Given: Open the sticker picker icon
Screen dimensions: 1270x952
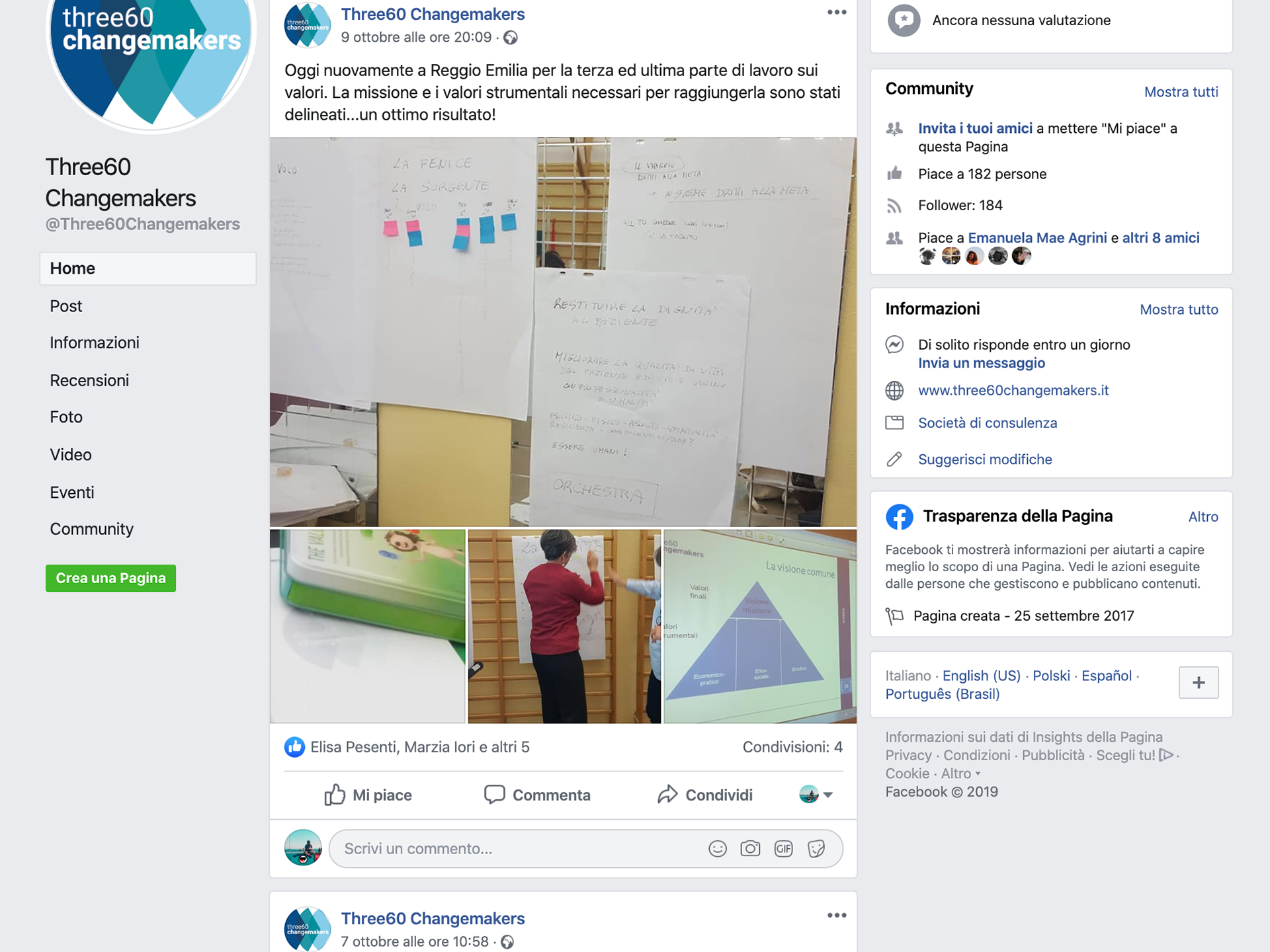Looking at the screenshot, I should (x=816, y=849).
